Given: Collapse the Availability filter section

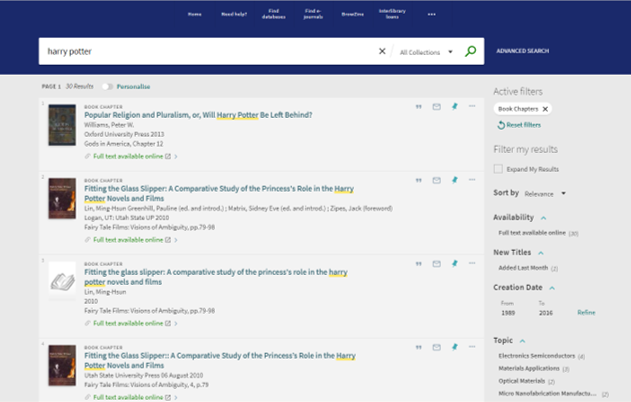Looking at the screenshot, I should (544, 216).
